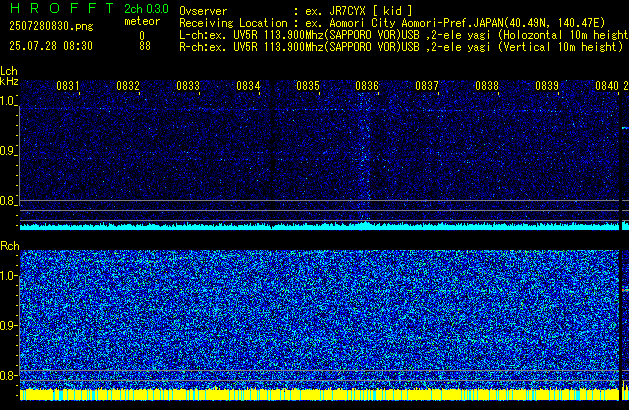Click the date stamp 25.07.28 08:30
This screenshot has height=410, width=629.
[51, 46]
